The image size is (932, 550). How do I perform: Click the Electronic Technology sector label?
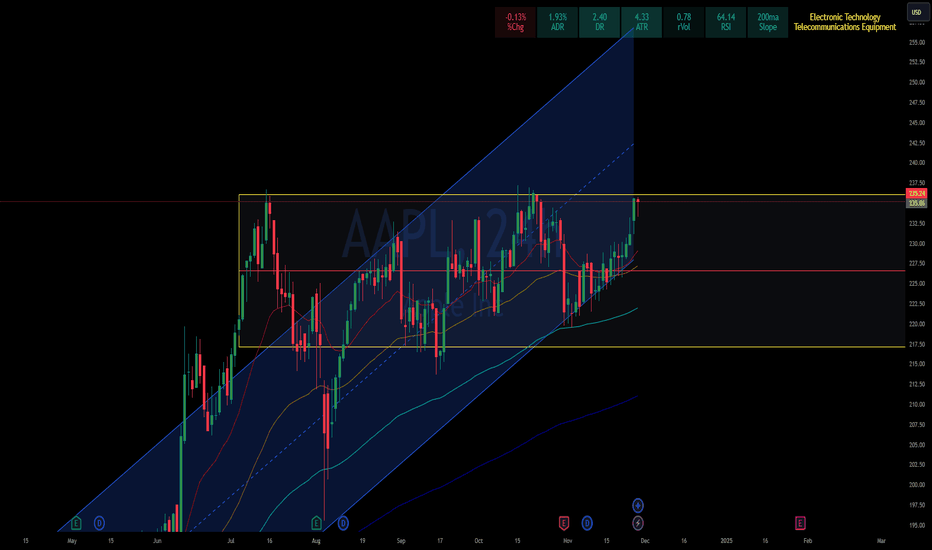pos(845,17)
